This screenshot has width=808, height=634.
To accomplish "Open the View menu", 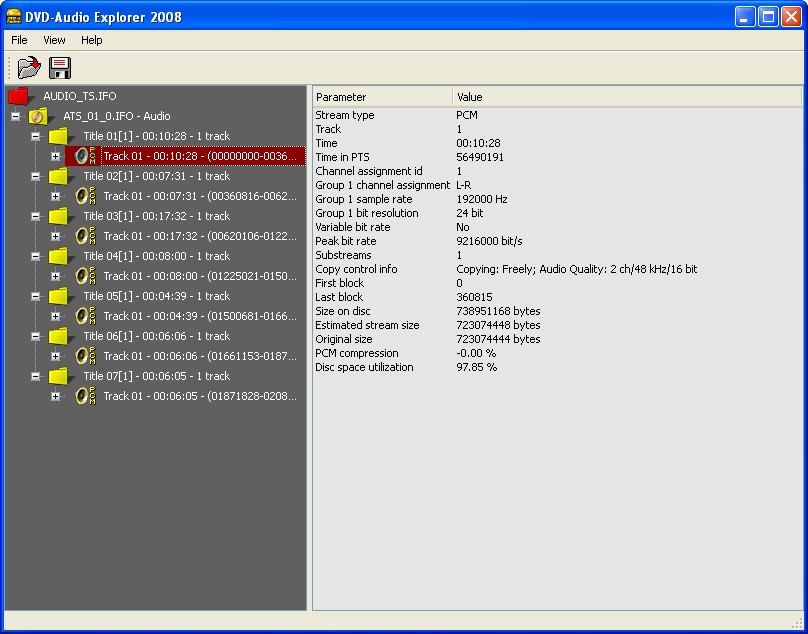I will click(54, 40).
